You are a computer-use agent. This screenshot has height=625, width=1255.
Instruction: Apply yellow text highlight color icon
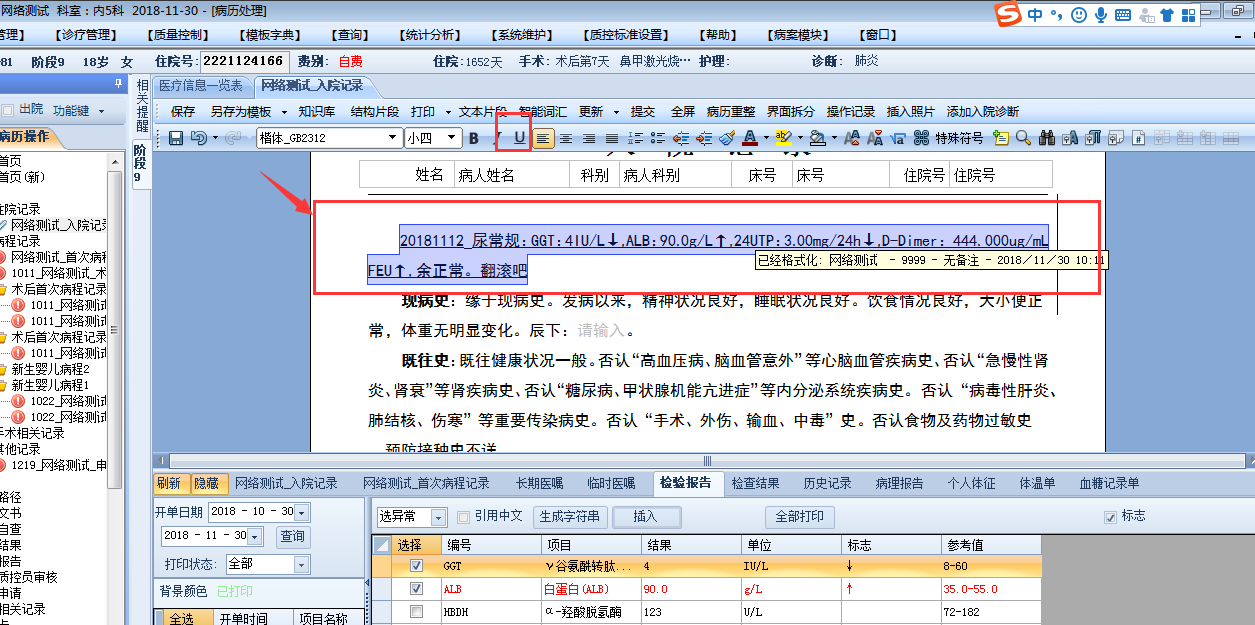point(783,138)
